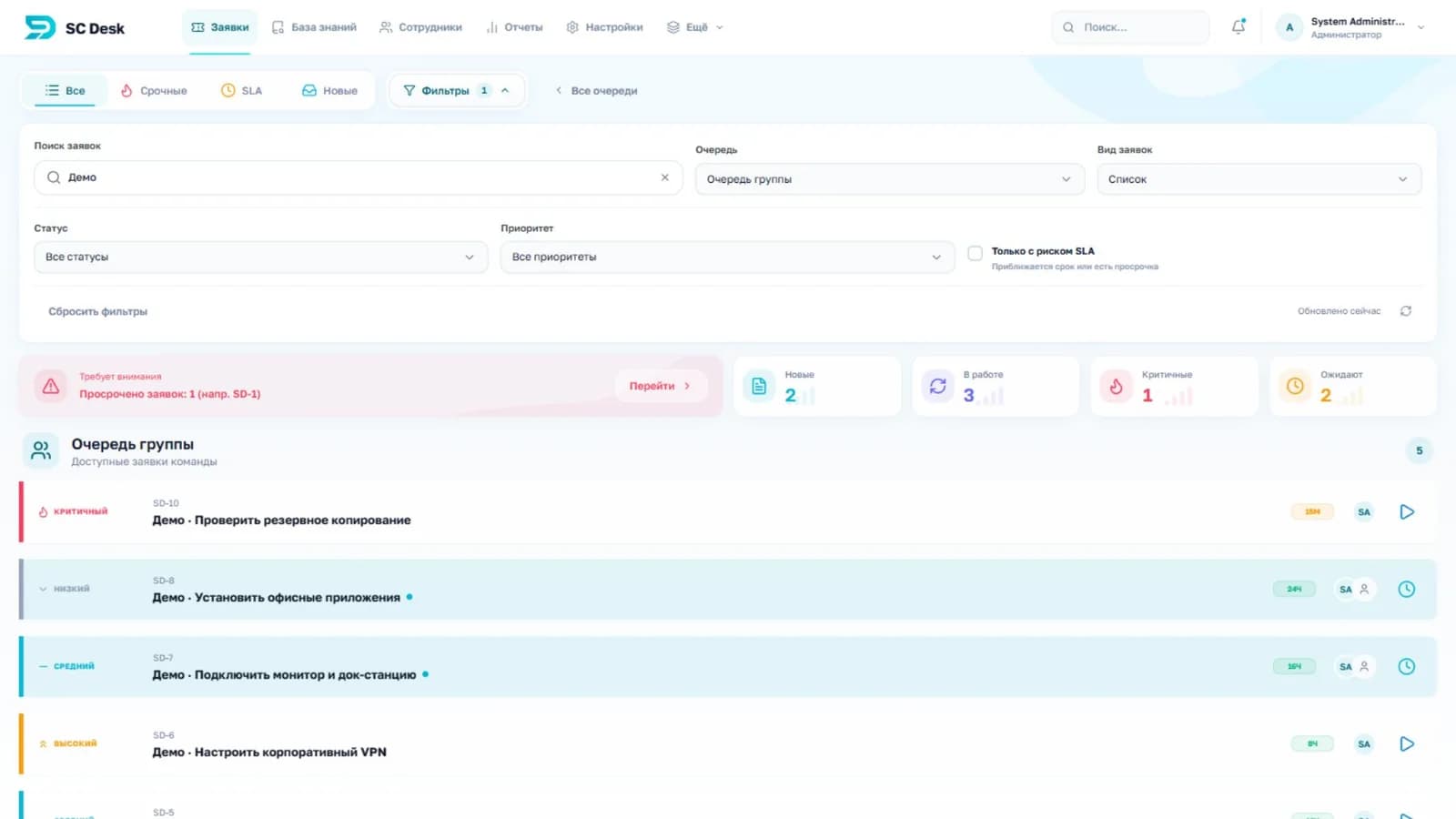Select the SLA tab
The width and height of the screenshot is (1456, 819).
click(241, 91)
